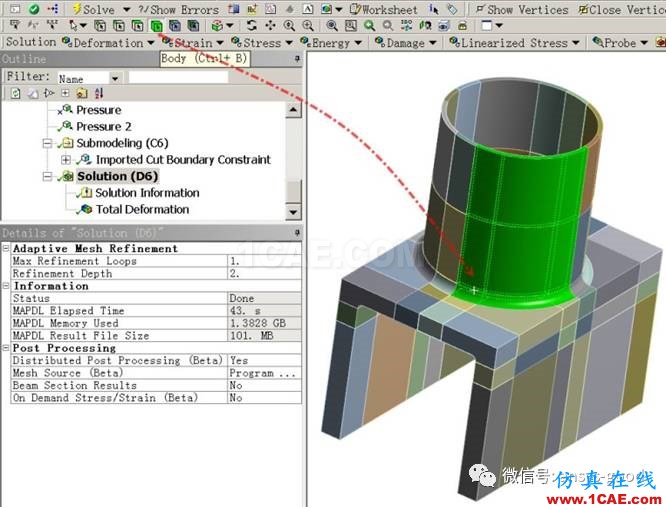Activate the Box Zoom tool
Viewport: 666px width, 507px height.
308,25
